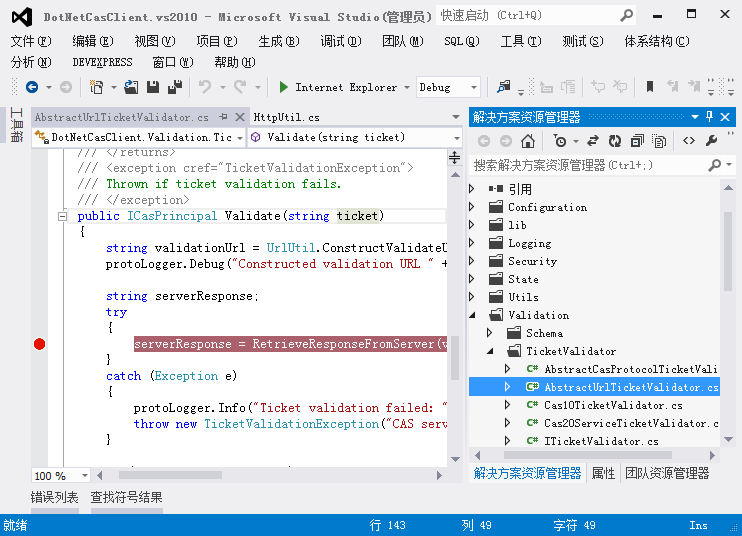Start debugging with the green play icon

point(284,87)
